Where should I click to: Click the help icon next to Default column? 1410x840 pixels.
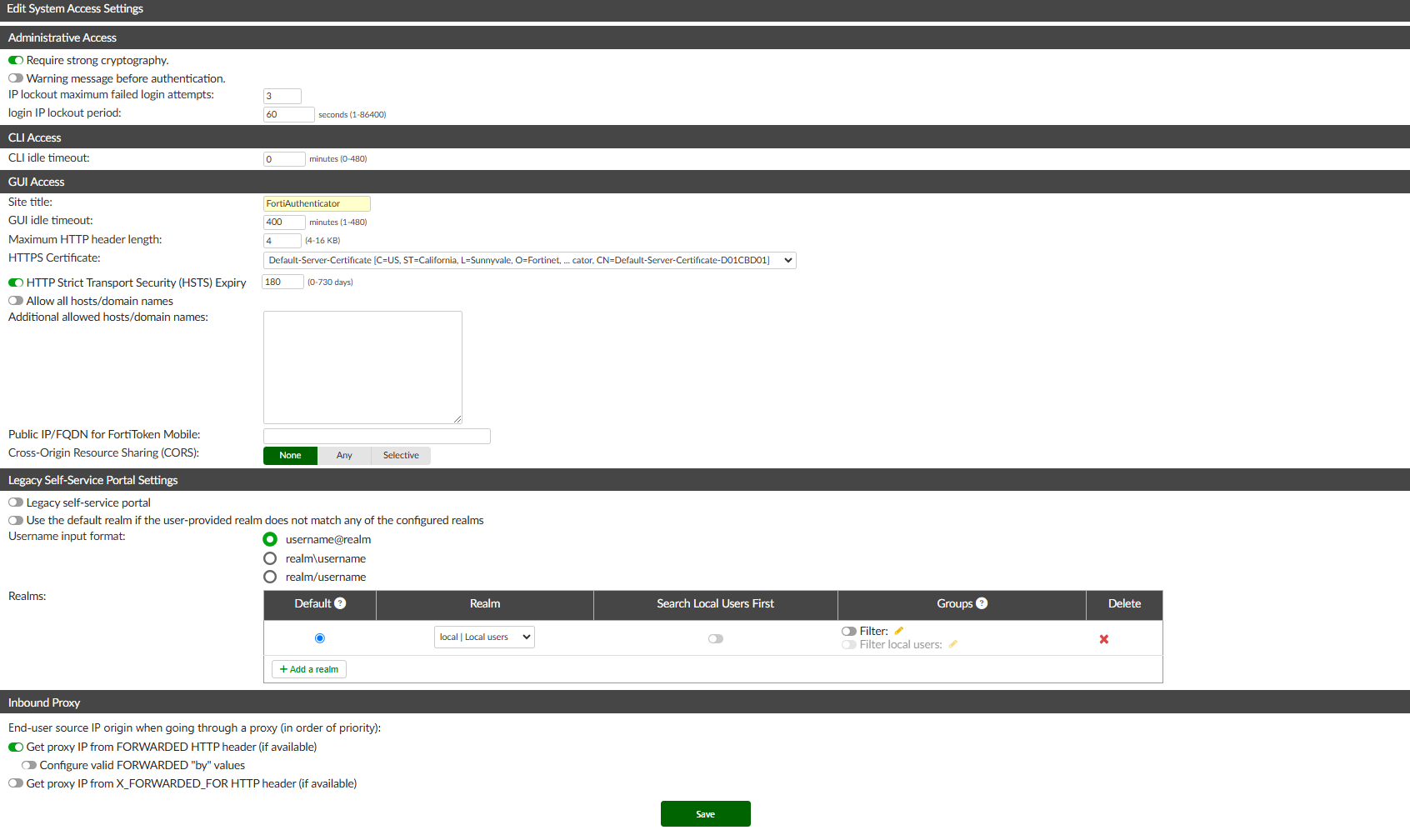[340, 603]
